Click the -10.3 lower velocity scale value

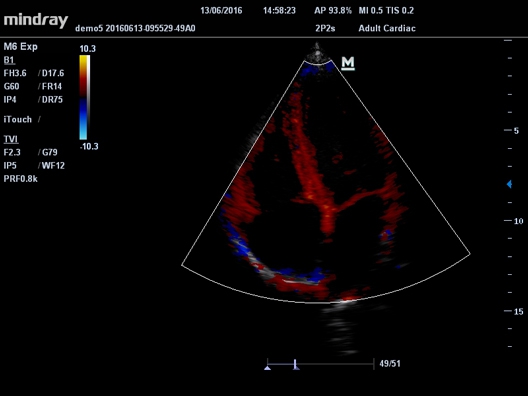[89, 146]
